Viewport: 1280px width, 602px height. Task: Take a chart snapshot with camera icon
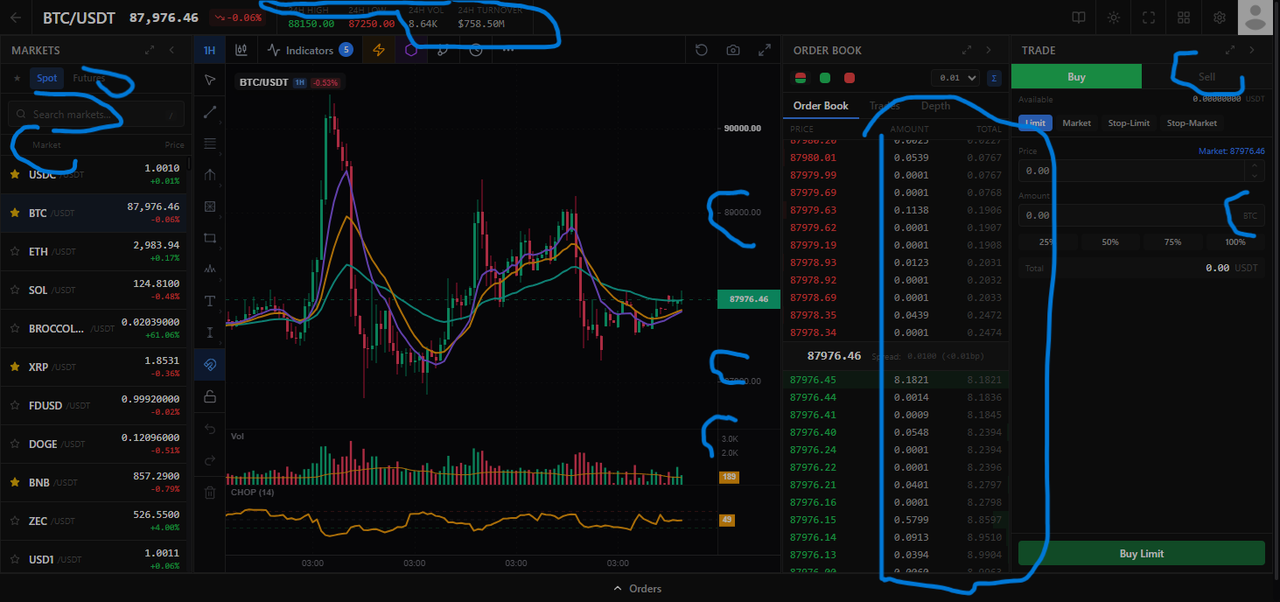point(733,50)
